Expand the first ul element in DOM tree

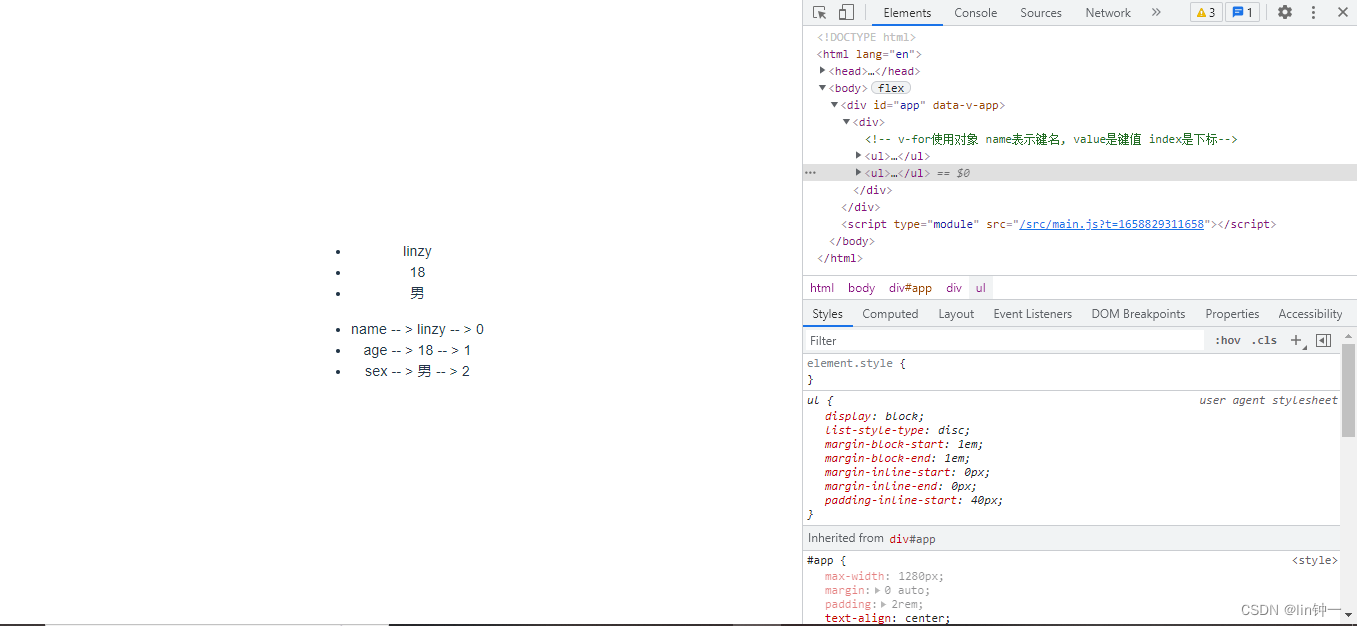click(859, 155)
